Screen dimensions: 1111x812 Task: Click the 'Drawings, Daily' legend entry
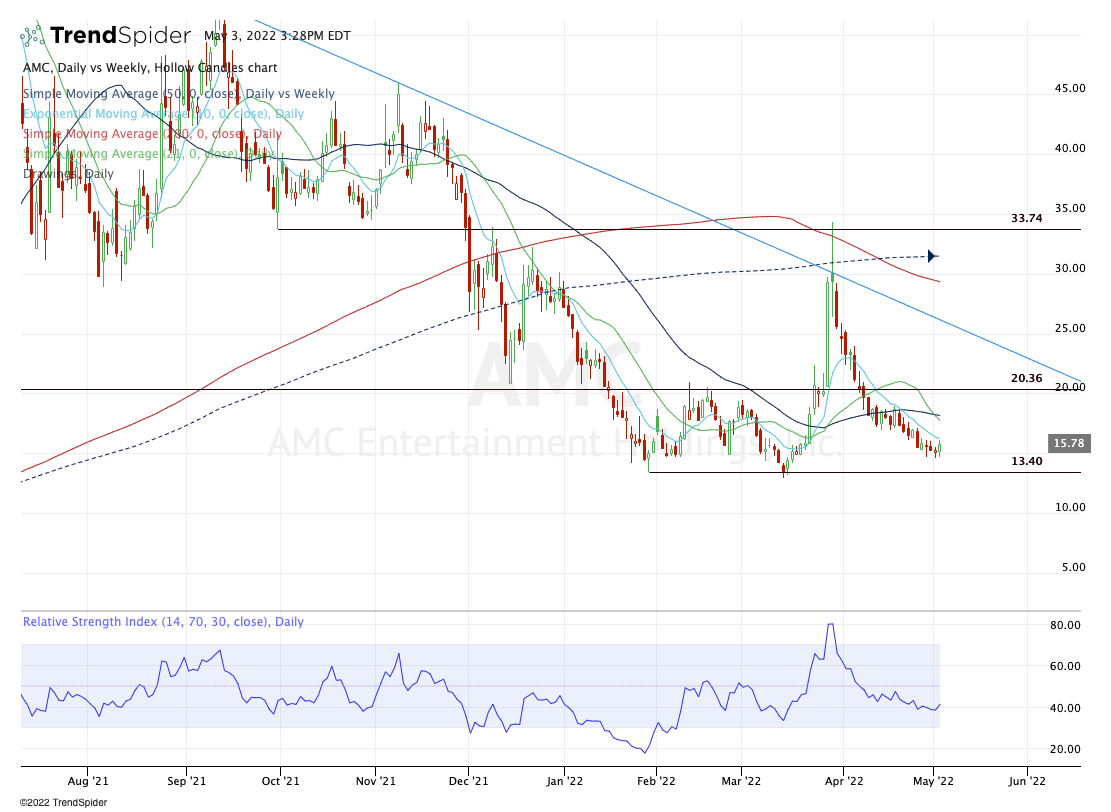[68, 174]
